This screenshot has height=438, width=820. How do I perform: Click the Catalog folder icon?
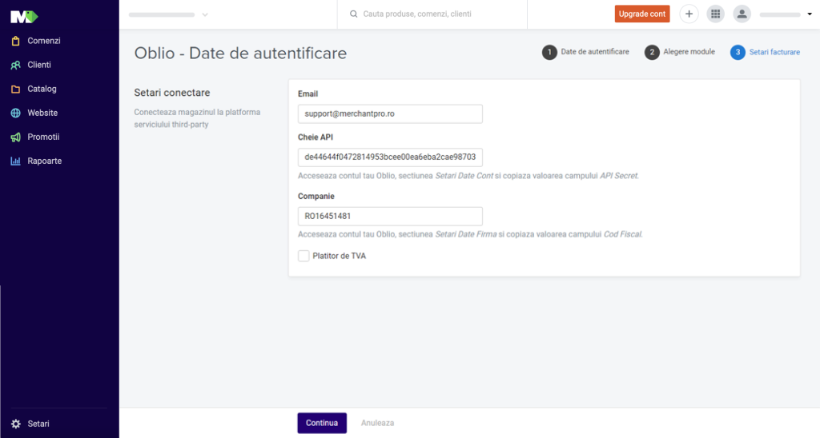coord(16,89)
